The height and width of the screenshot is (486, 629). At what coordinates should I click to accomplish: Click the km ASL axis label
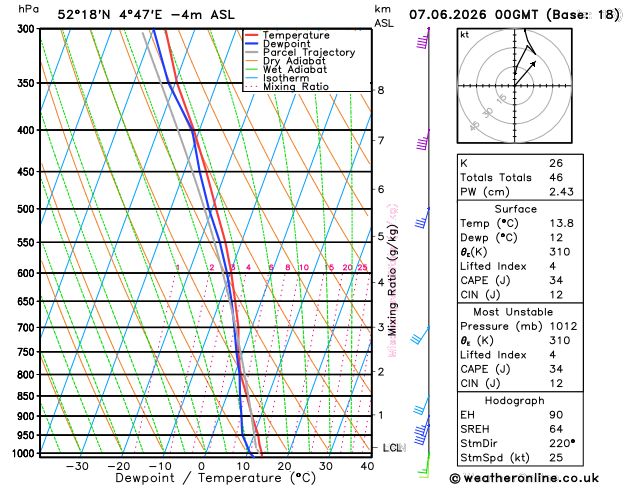(x=383, y=16)
